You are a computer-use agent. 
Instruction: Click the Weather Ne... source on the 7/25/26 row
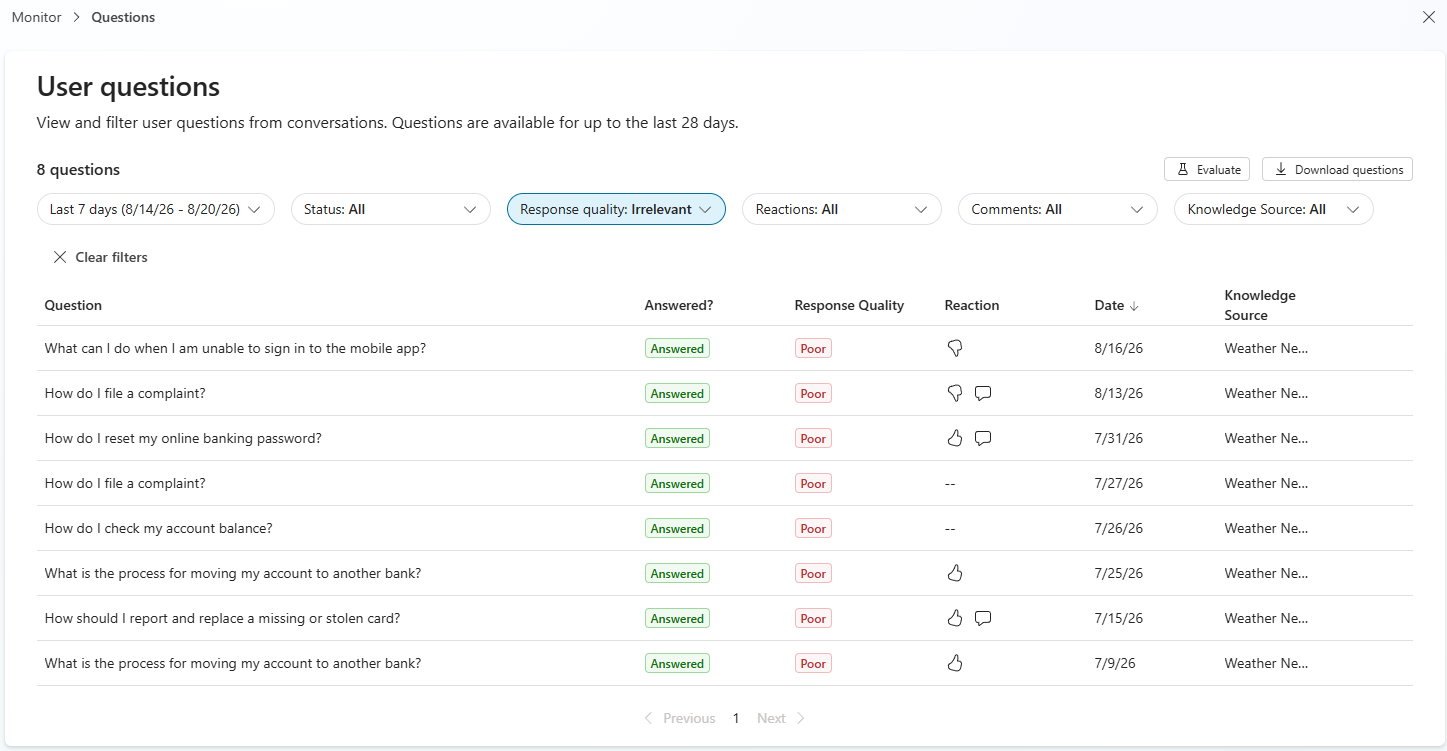[1266, 573]
